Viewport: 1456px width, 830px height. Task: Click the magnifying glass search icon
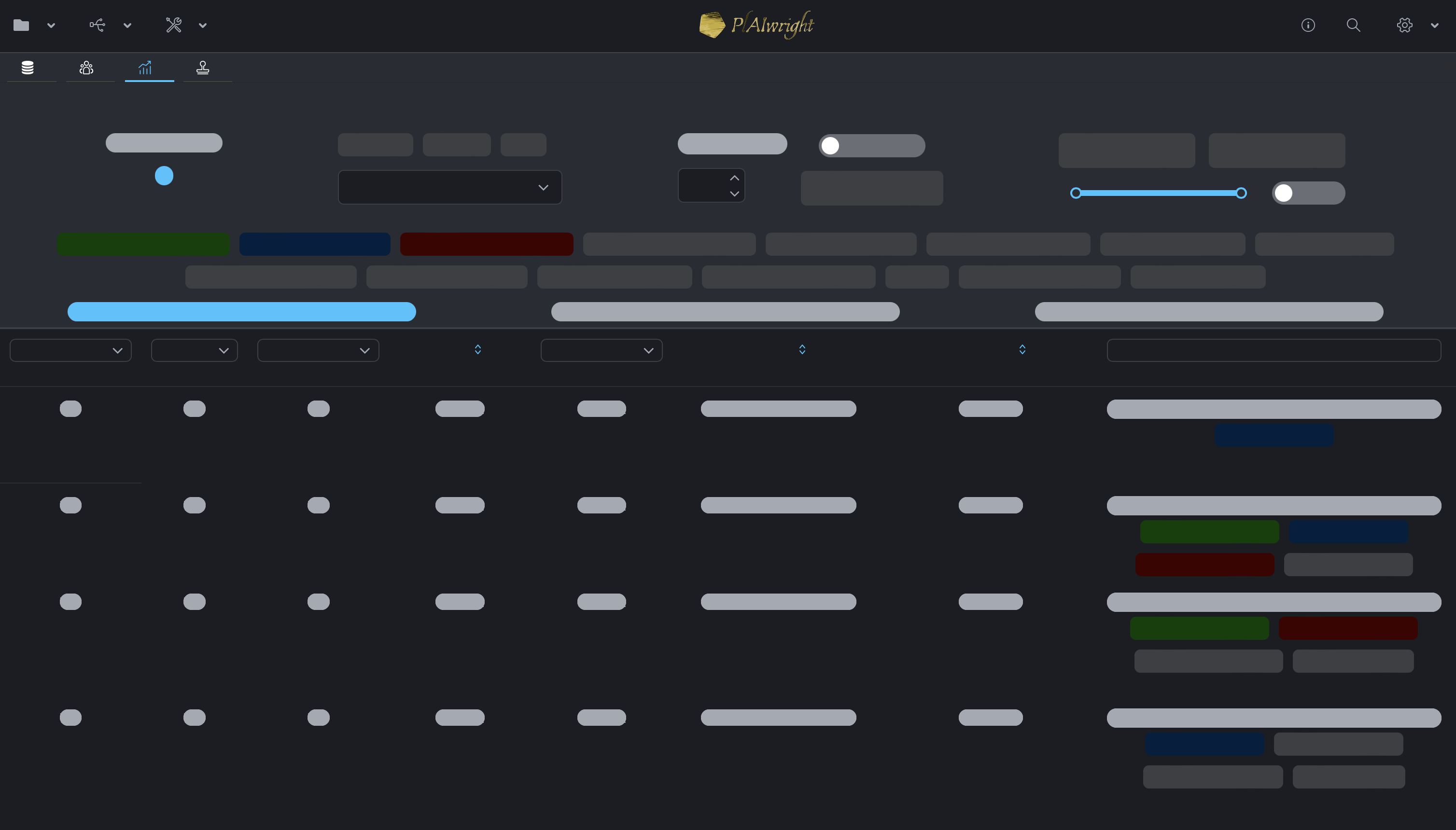click(x=1353, y=25)
